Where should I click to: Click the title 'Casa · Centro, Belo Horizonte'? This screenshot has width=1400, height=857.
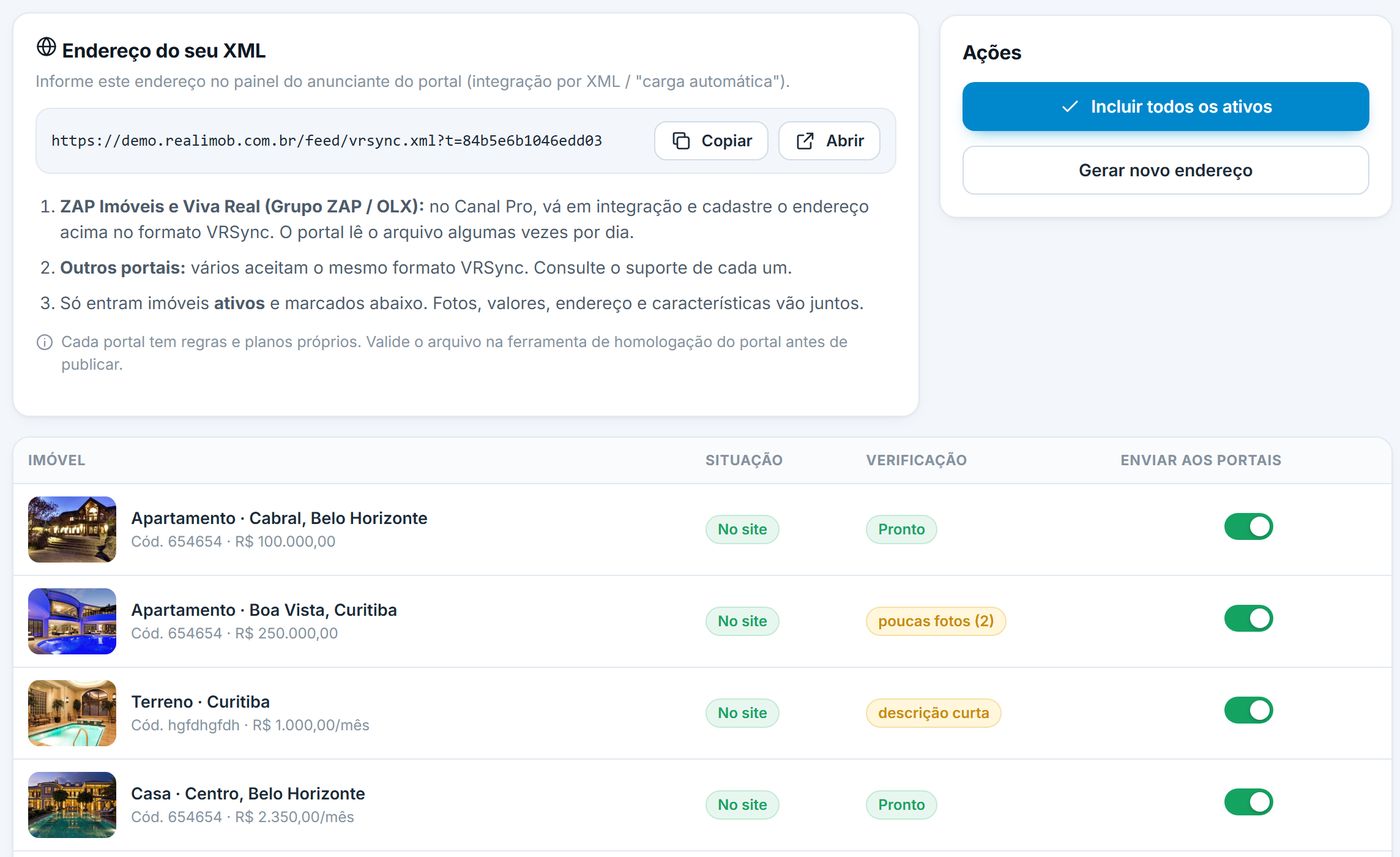pyautogui.click(x=248, y=794)
